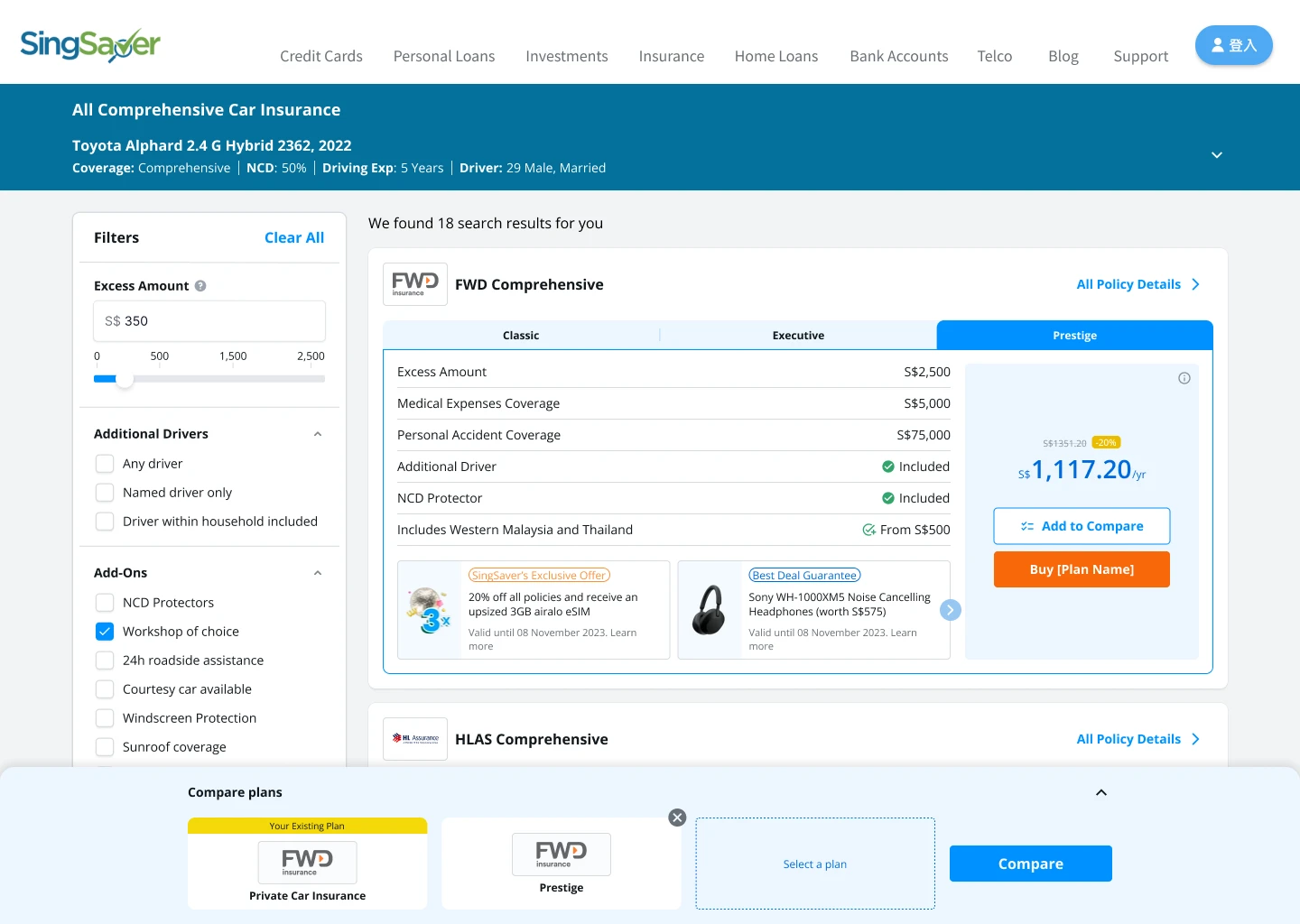Open the Excess Amount help tooltip
The width and height of the screenshot is (1300, 924).
pyautogui.click(x=200, y=286)
